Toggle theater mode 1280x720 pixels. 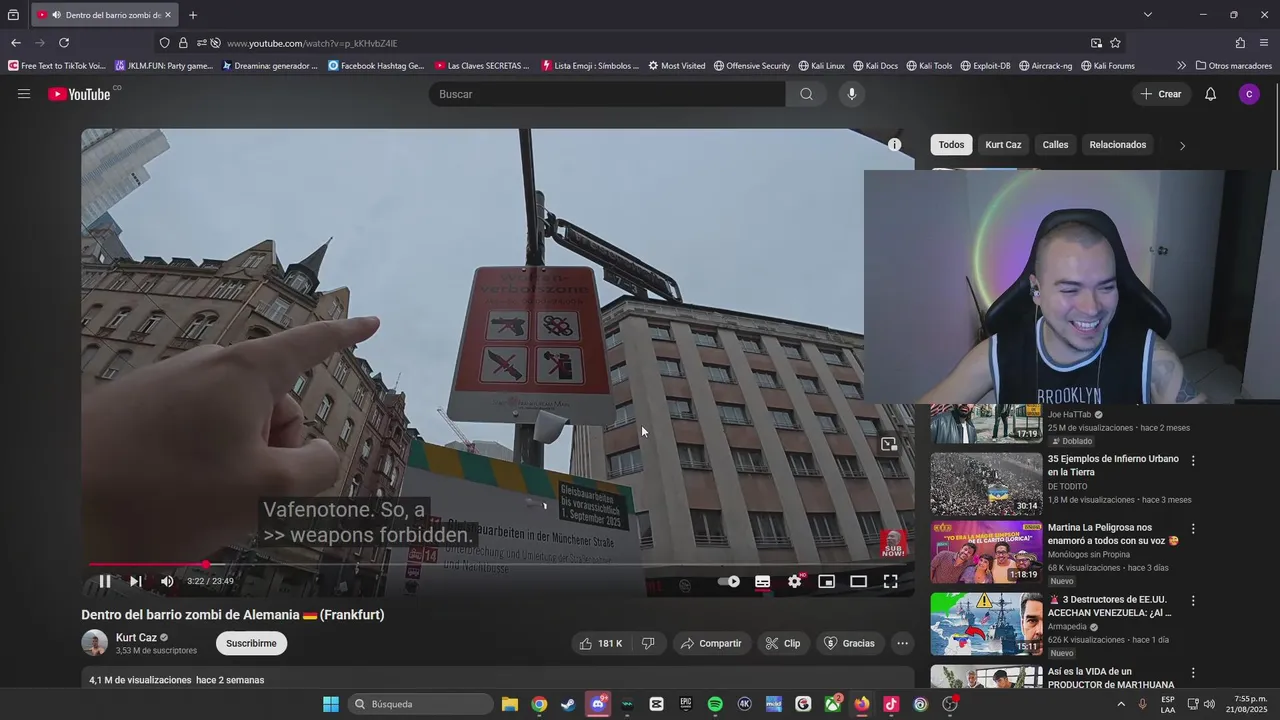pos(858,581)
